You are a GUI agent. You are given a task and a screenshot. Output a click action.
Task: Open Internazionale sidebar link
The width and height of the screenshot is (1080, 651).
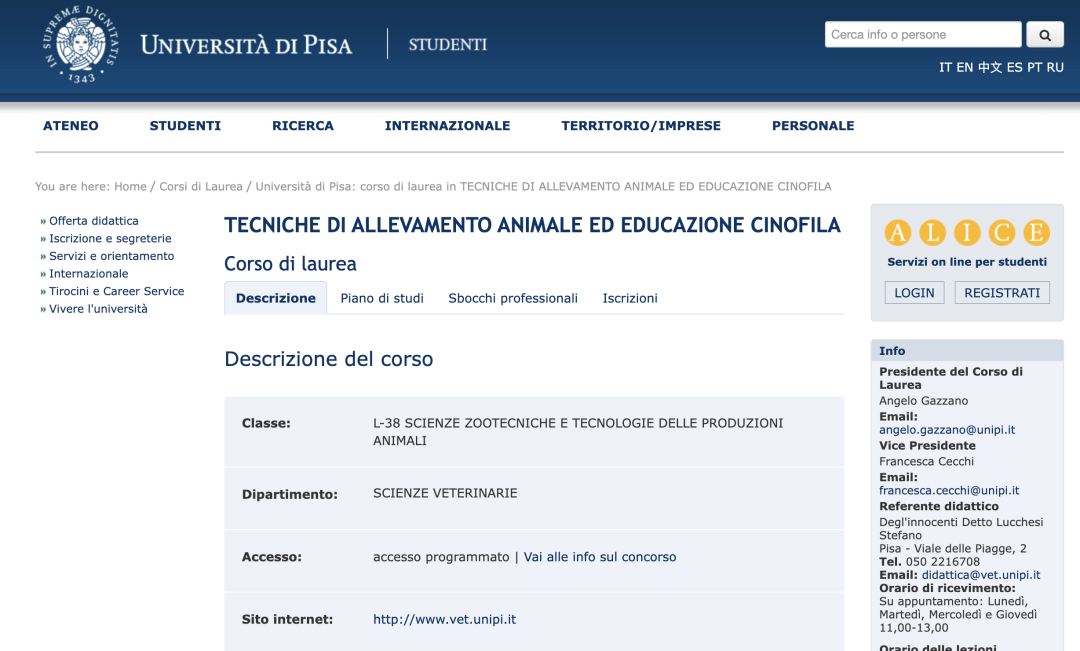point(88,273)
